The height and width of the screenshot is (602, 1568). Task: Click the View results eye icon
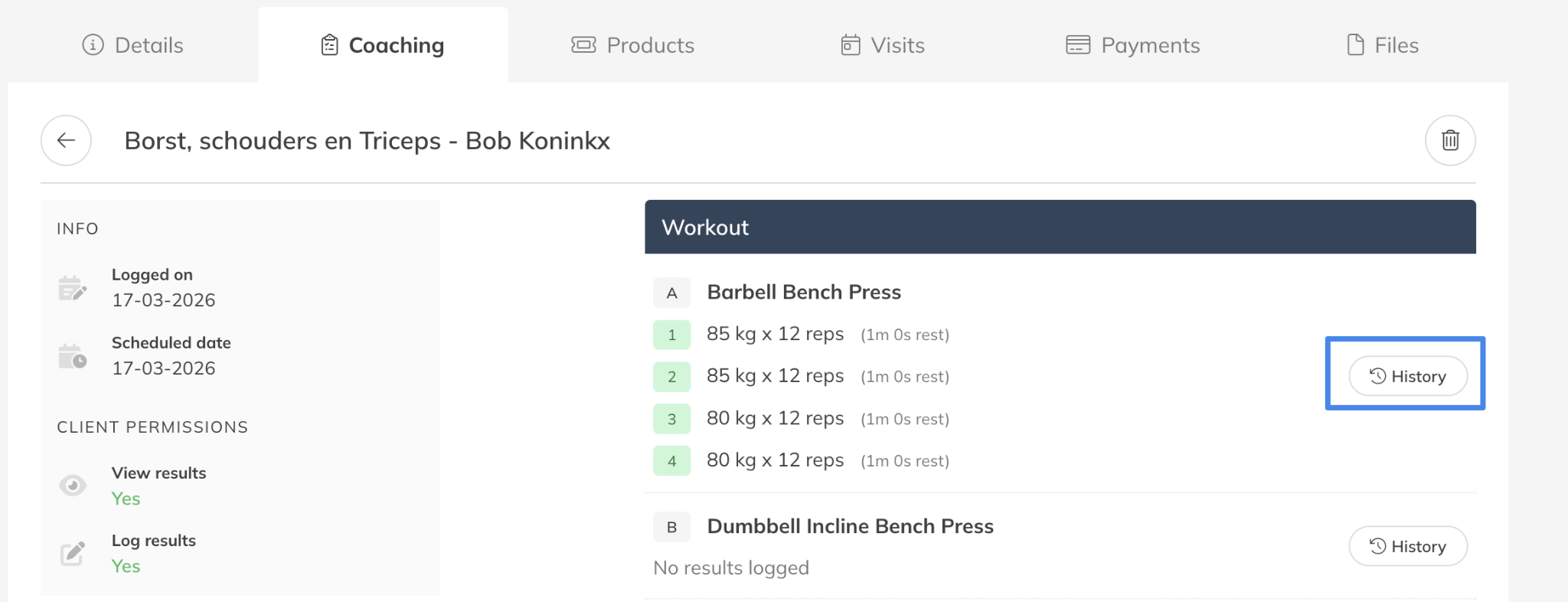(72, 486)
